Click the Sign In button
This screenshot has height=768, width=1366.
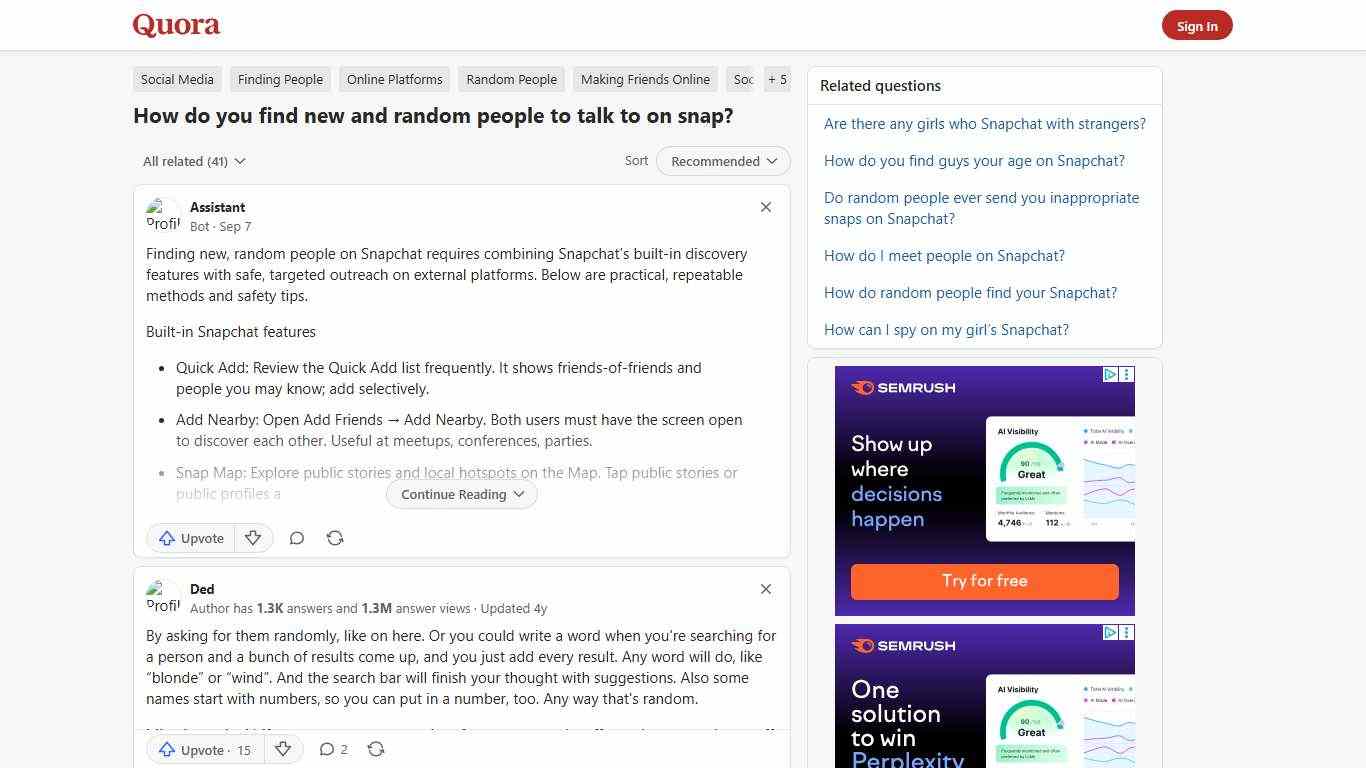click(1197, 25)
